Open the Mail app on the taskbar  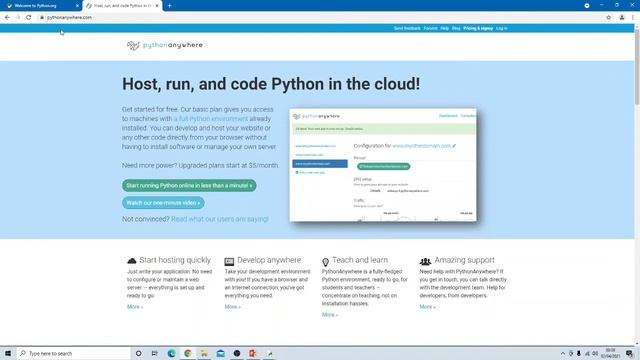click(220, 353)
